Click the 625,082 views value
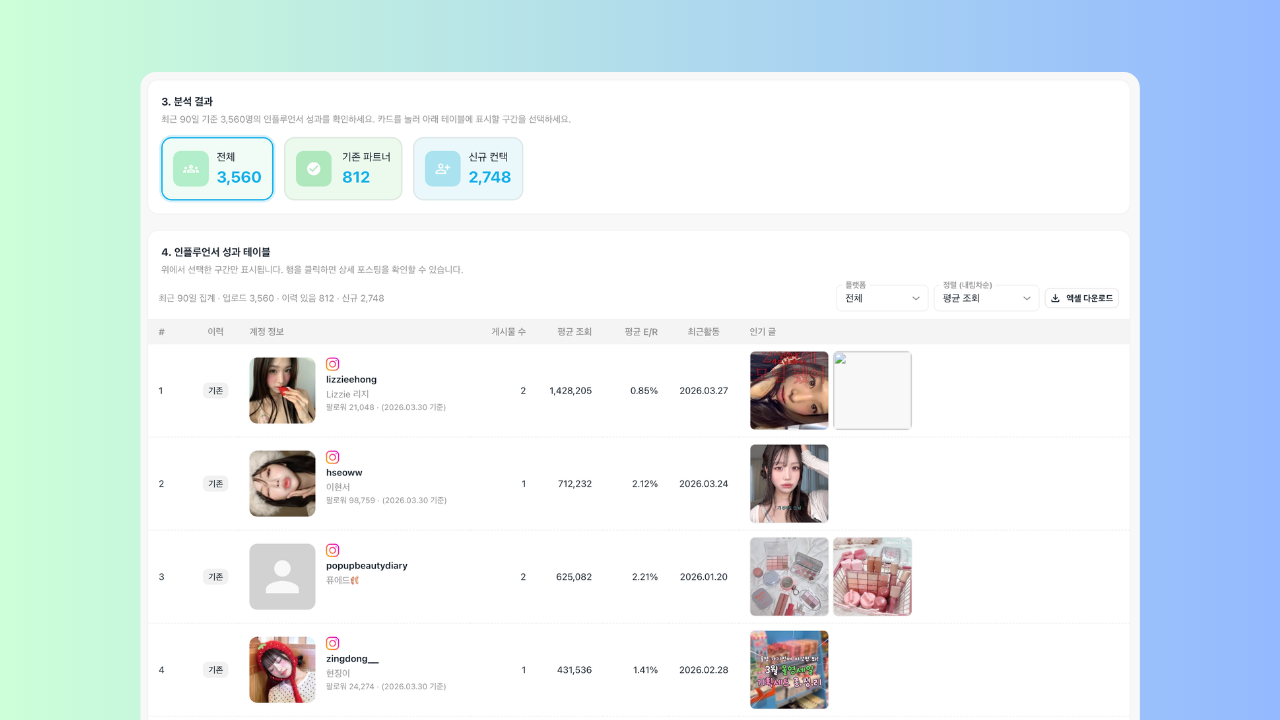The width and height of the screenshot is (1280, 720). coord(574,577)
